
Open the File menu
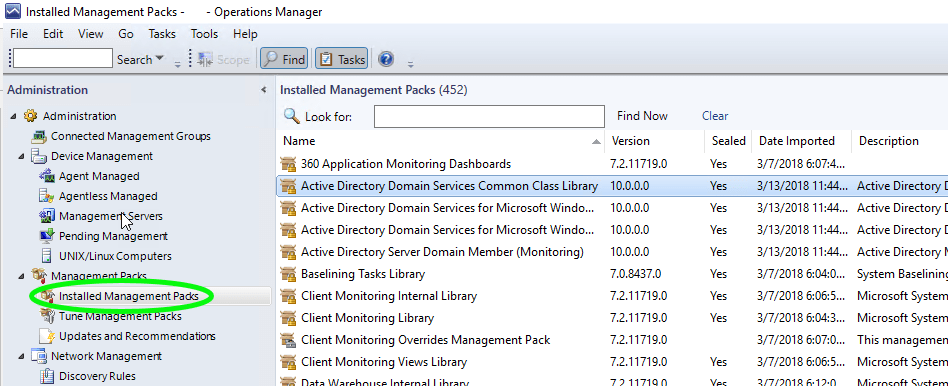19,34
